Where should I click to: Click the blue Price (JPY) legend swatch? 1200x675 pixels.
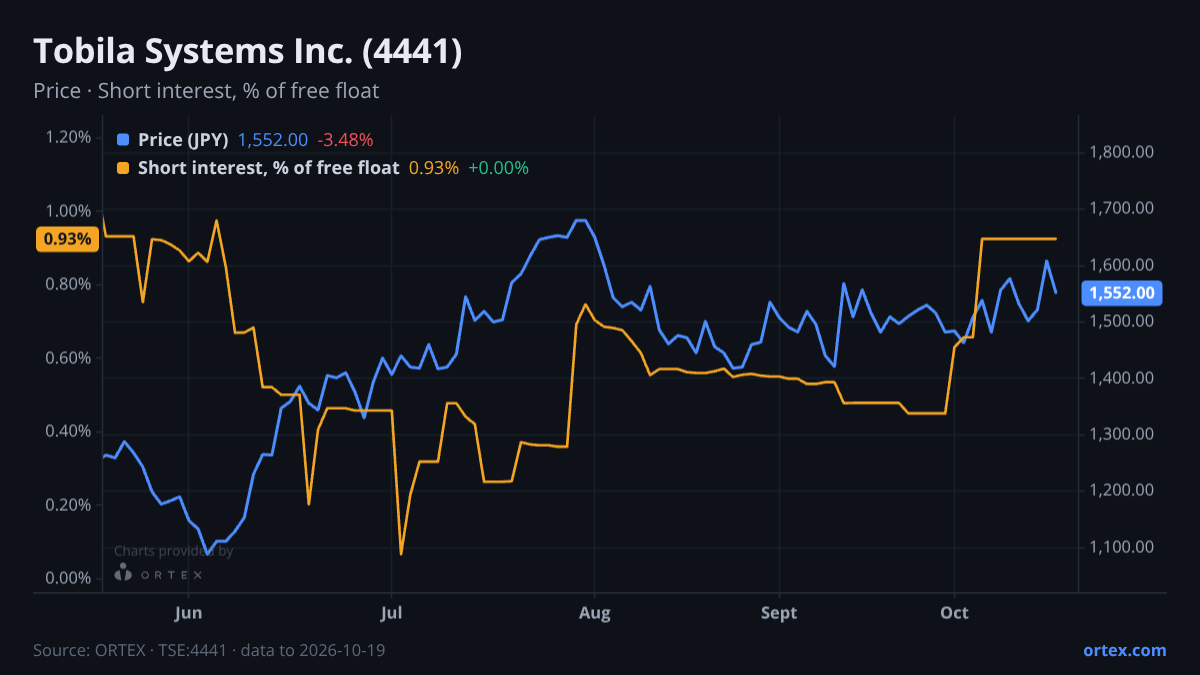tap(123, 140)
